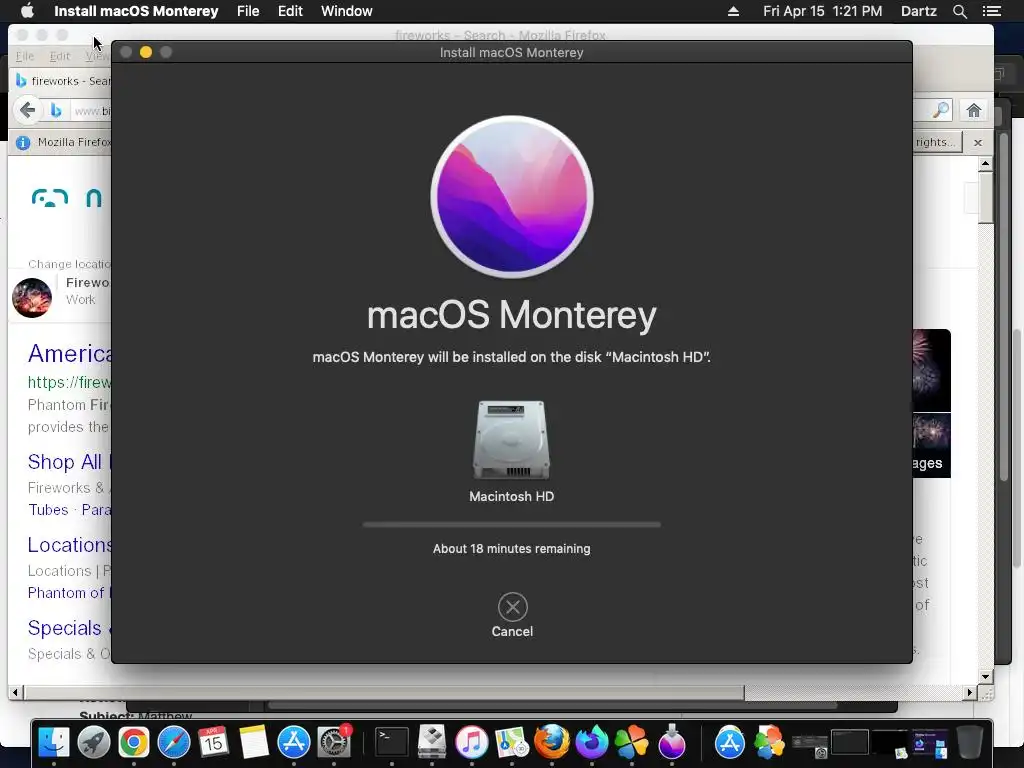The height and width of the screenshot is (768, 1024).
Task: Launch Safari from the dock
Action: click(x=174, y=743)
